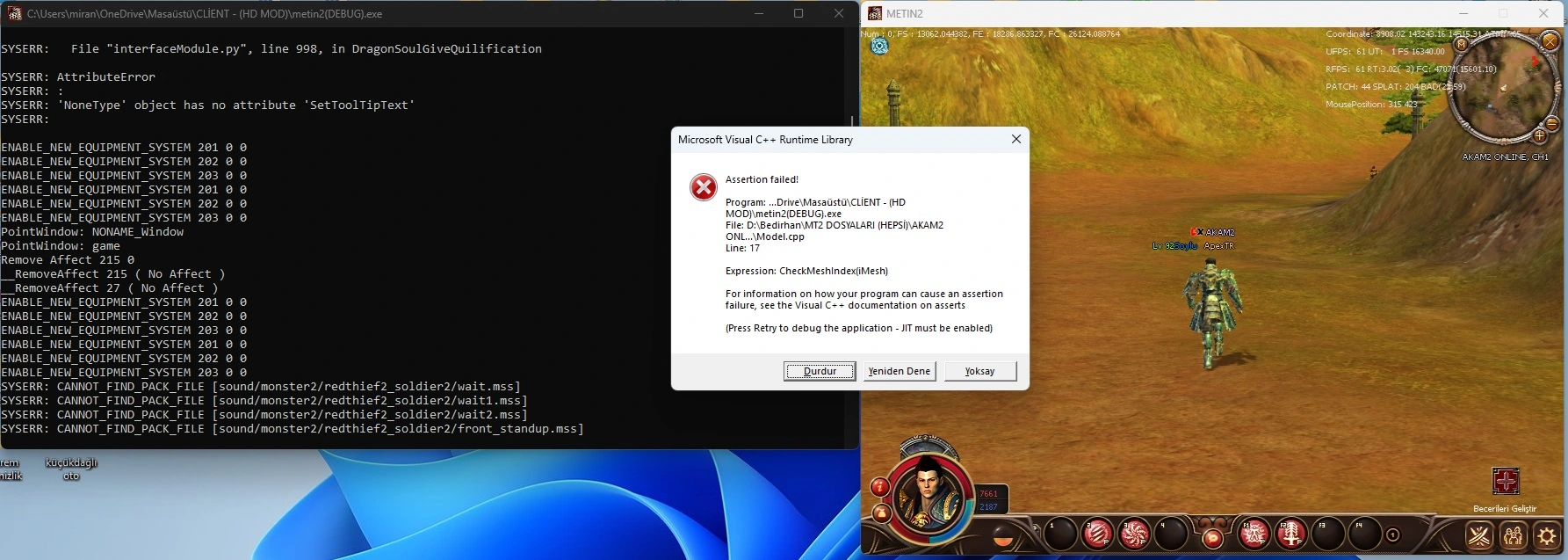Image resolution: width=1568 pixels, height=560 pixels.
Task: Click the red plus Becerileri Geliştir icon
Action: point(1506,482)
